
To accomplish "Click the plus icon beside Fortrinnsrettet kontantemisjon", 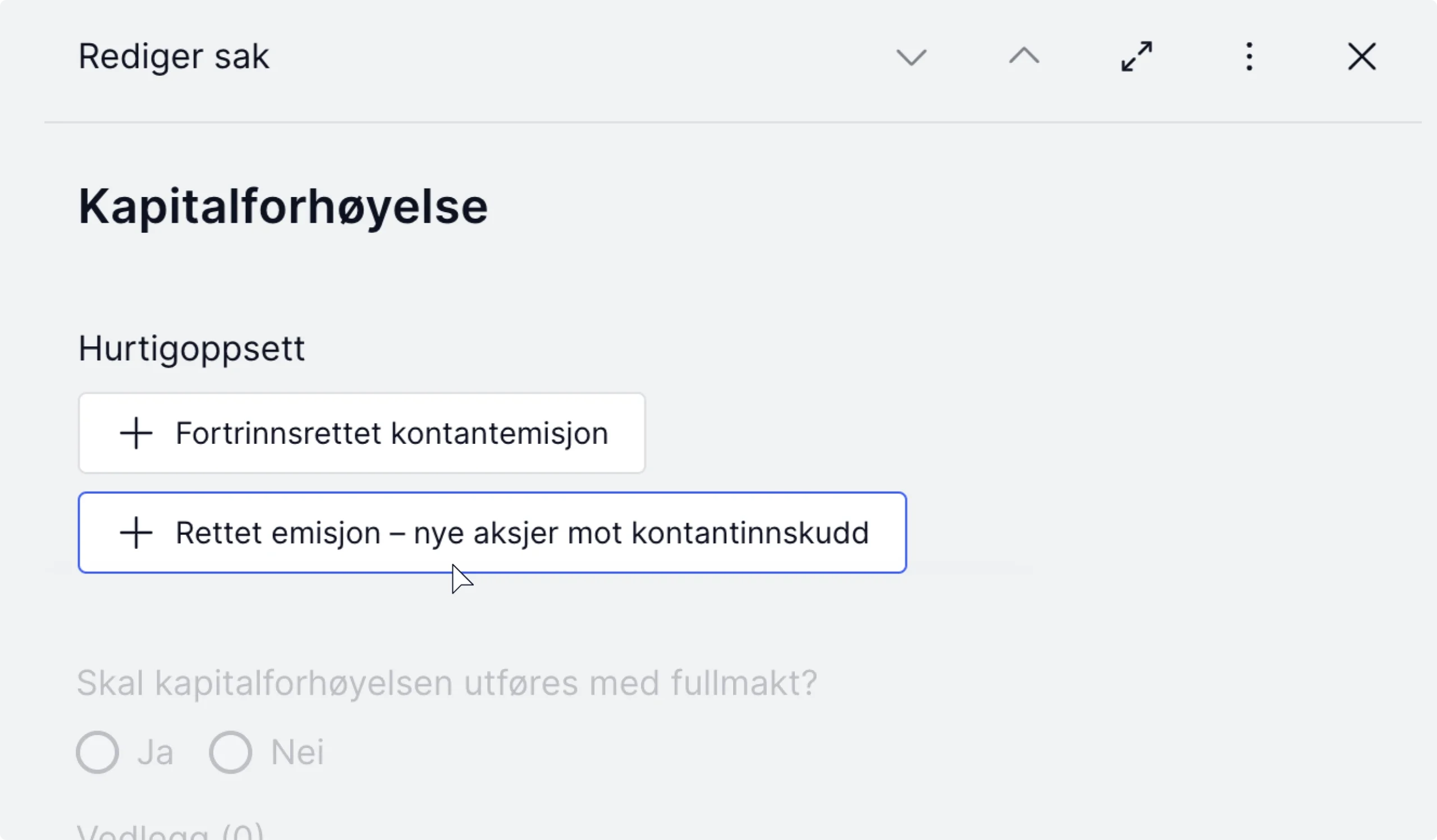I will point(136,433).
